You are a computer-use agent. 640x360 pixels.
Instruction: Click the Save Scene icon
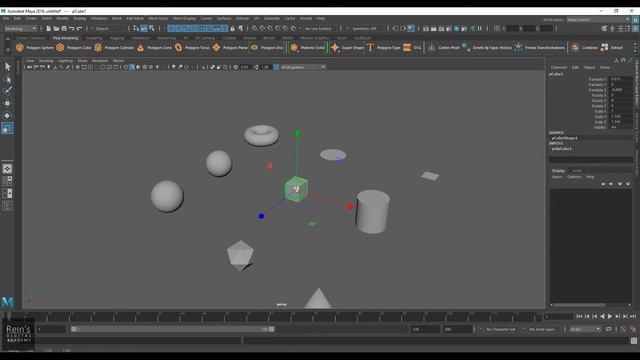coord(64,29)
